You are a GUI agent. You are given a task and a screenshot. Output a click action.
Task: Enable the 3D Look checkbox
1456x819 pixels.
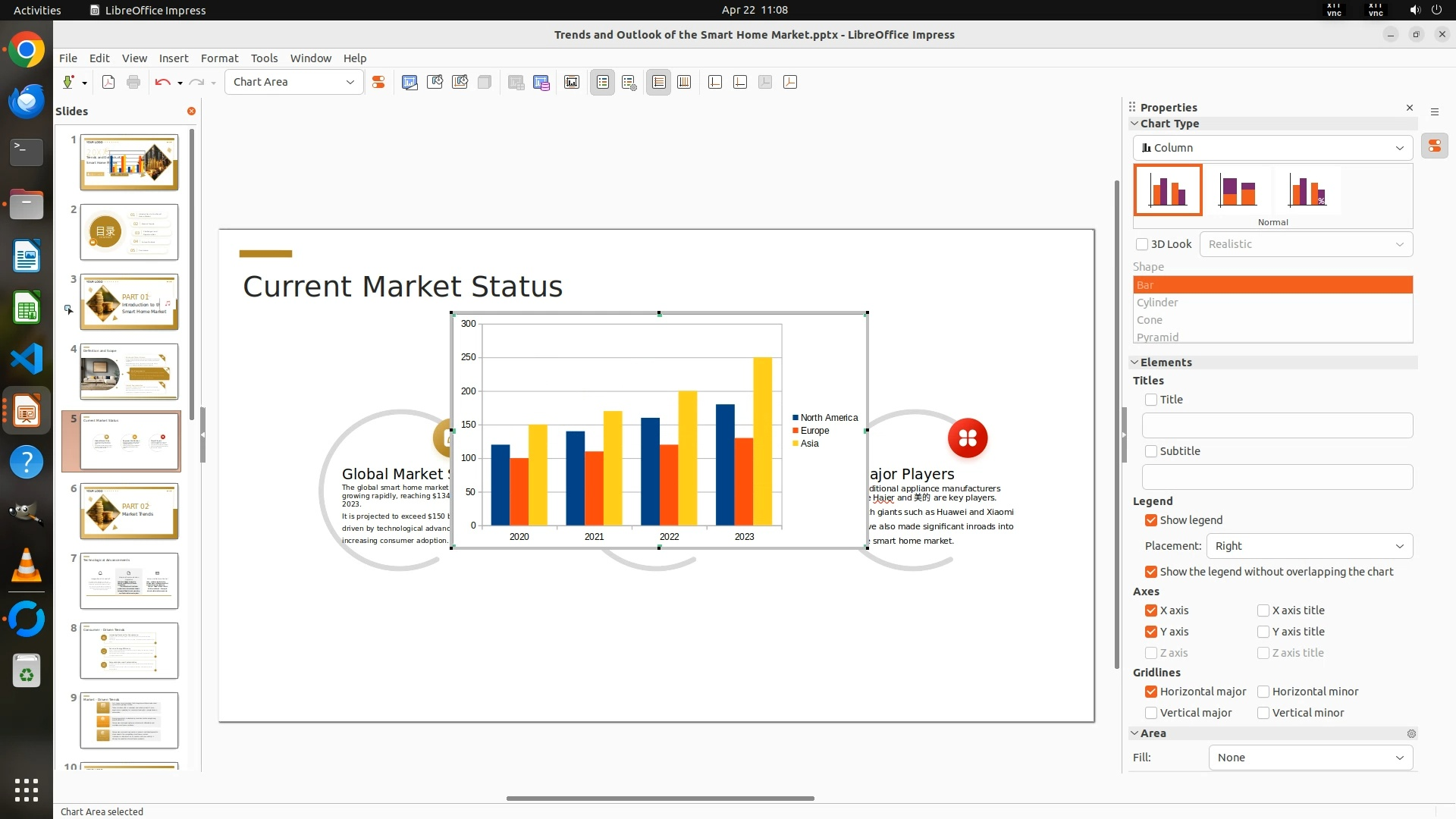[x=1142, y=244]
